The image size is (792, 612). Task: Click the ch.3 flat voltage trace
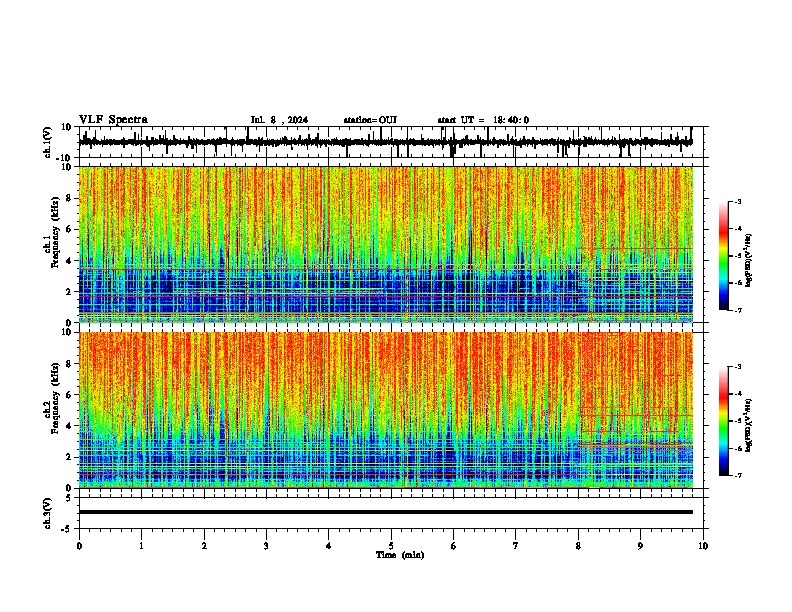[386, 512]
